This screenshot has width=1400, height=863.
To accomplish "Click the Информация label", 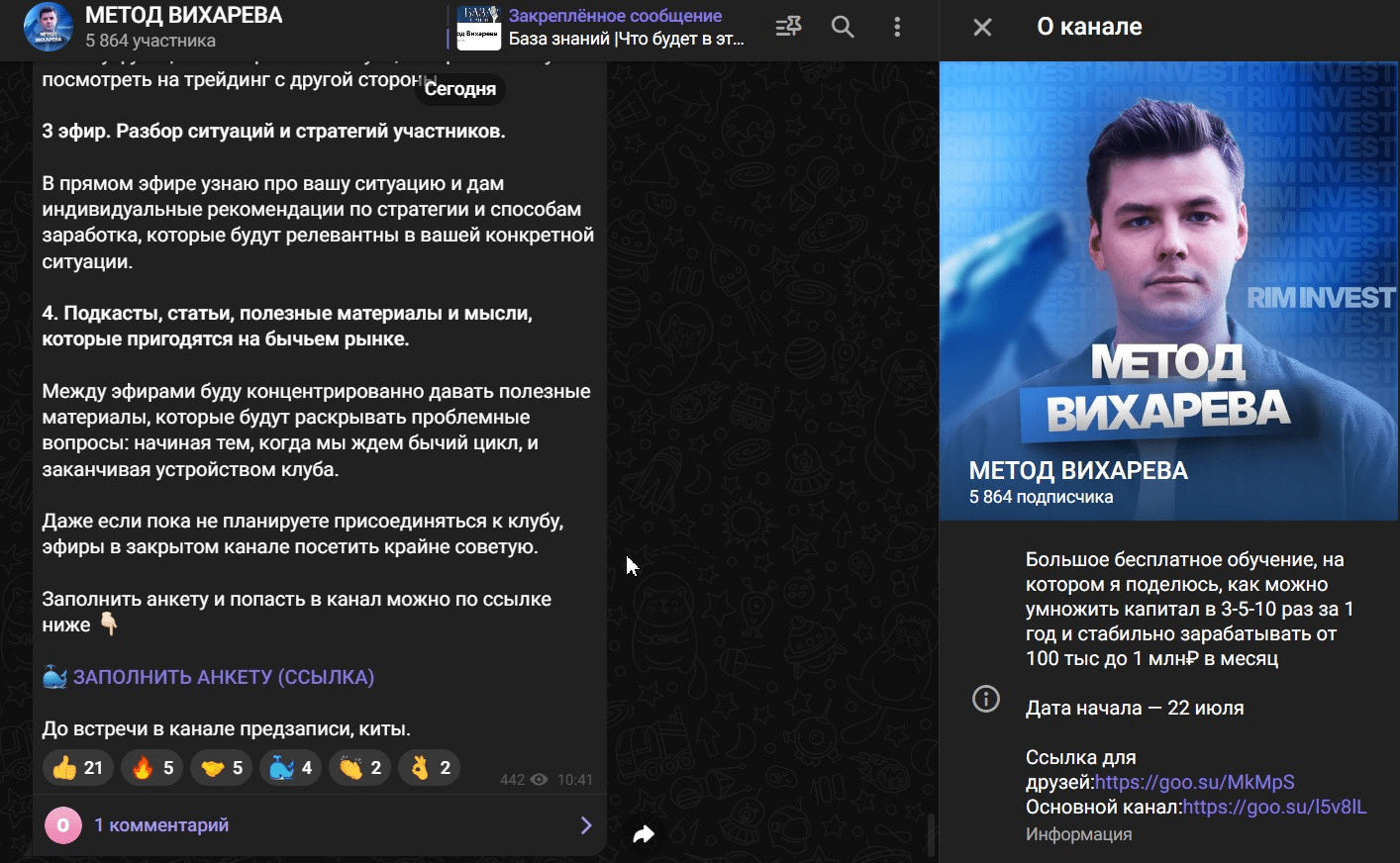I will click(1078, 834).
